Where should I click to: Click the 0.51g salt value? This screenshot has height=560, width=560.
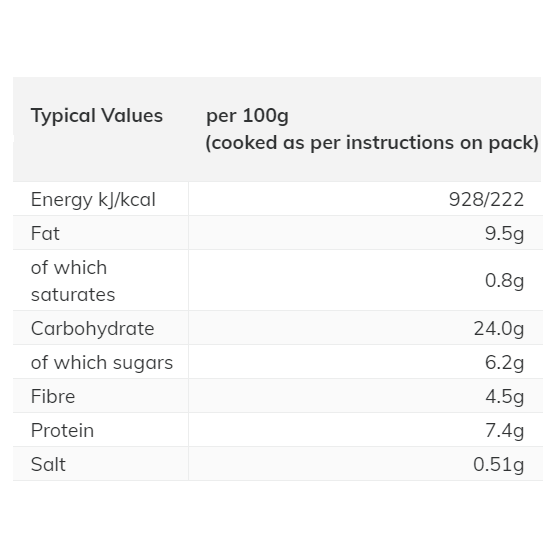(499, 464)
